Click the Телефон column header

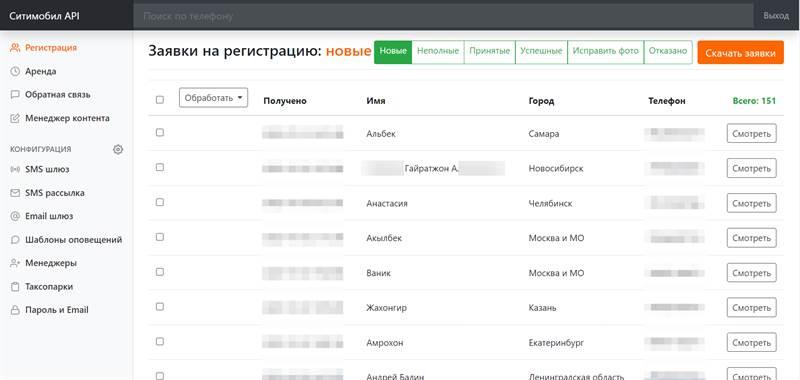click(x=667, y=101)
